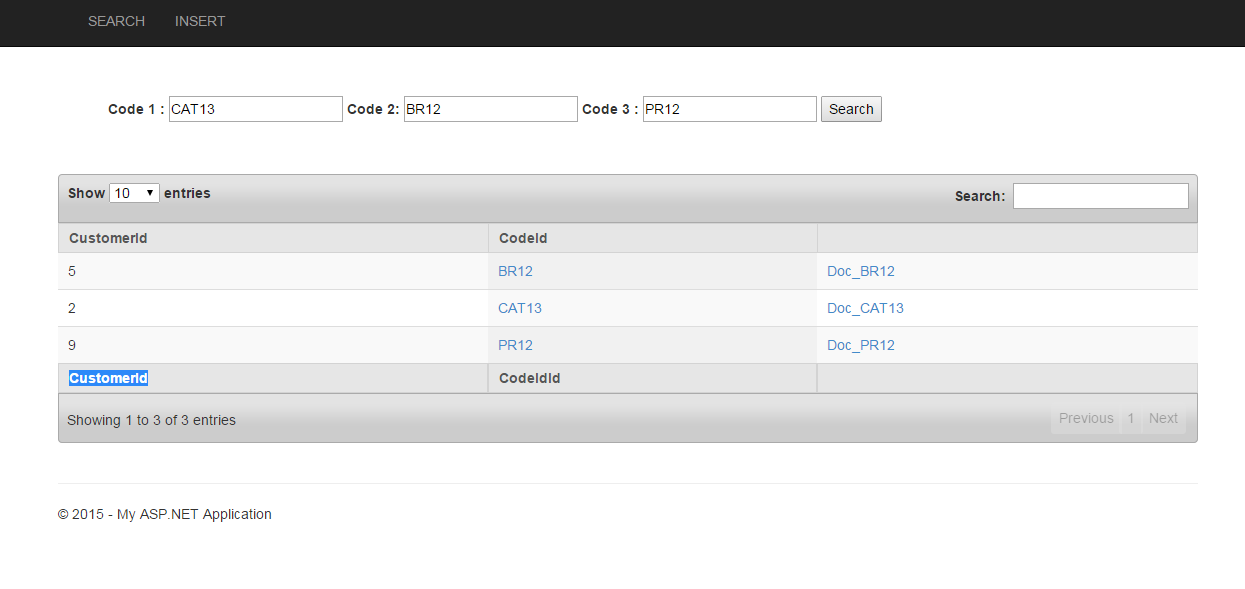This screenshot has height=589, width=1245.
Task: Open the Show entries dropdown
Action: [134, 193]
